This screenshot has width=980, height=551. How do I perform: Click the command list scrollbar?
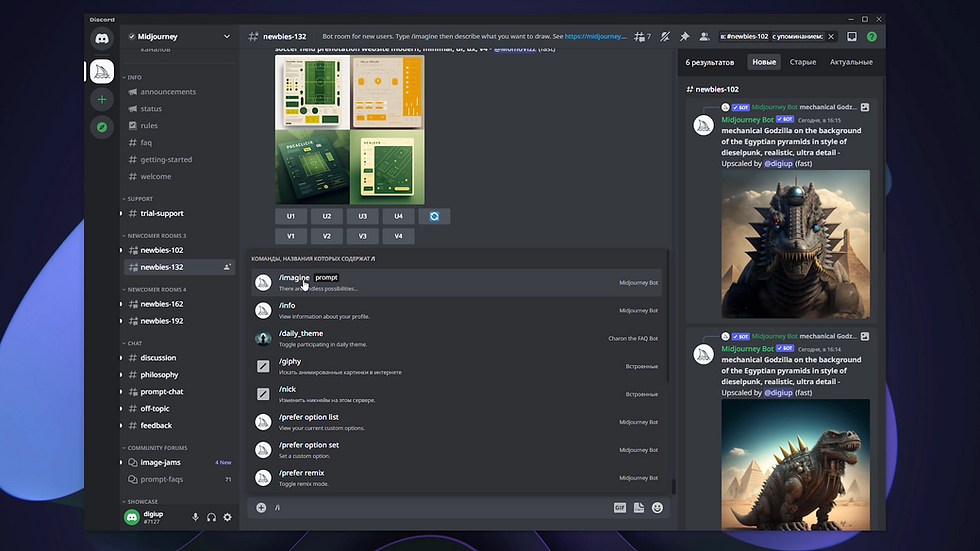pyautogui.click(x=668, y=315)
